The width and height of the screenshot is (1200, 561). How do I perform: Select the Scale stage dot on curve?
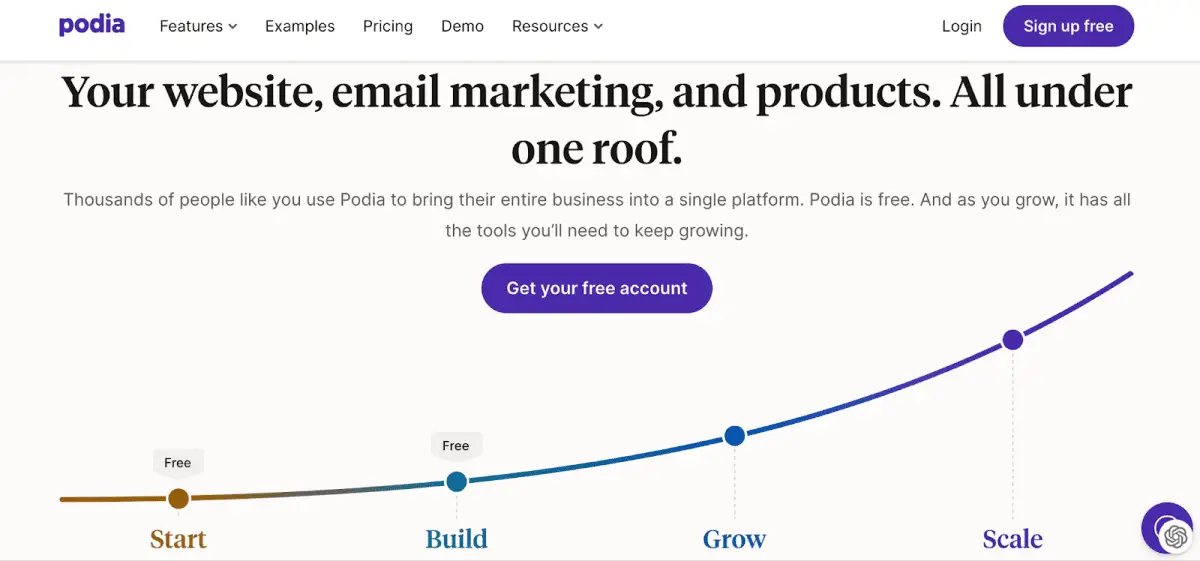(1012, 339)
